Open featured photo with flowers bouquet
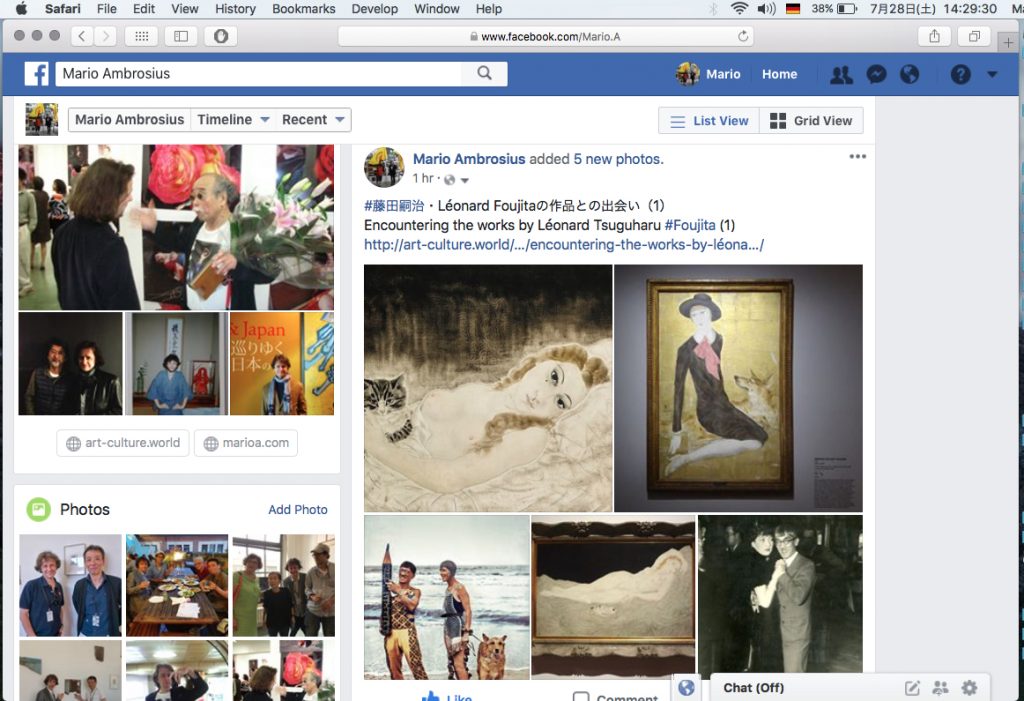 pyautogui.click(x=176, y=227)
